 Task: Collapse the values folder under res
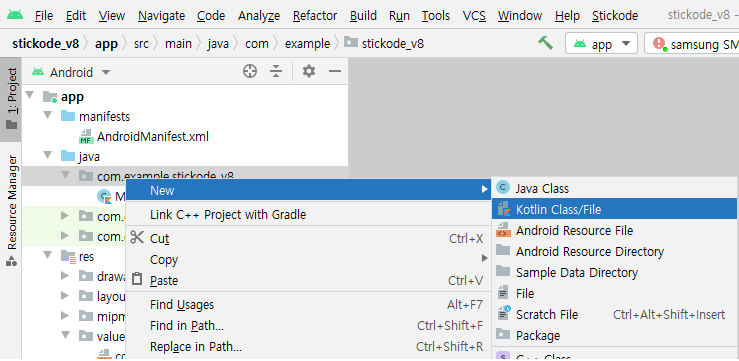[66, 335]
